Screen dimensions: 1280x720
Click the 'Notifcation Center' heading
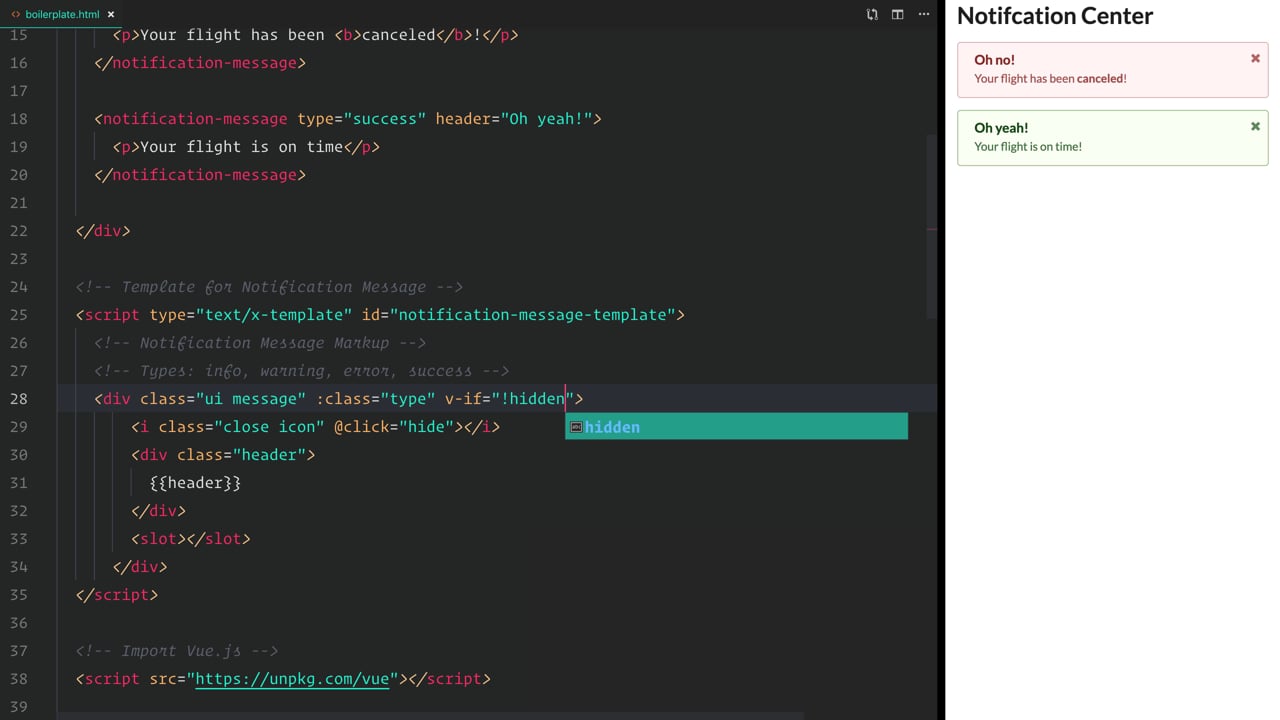[x=1054, y=16]
